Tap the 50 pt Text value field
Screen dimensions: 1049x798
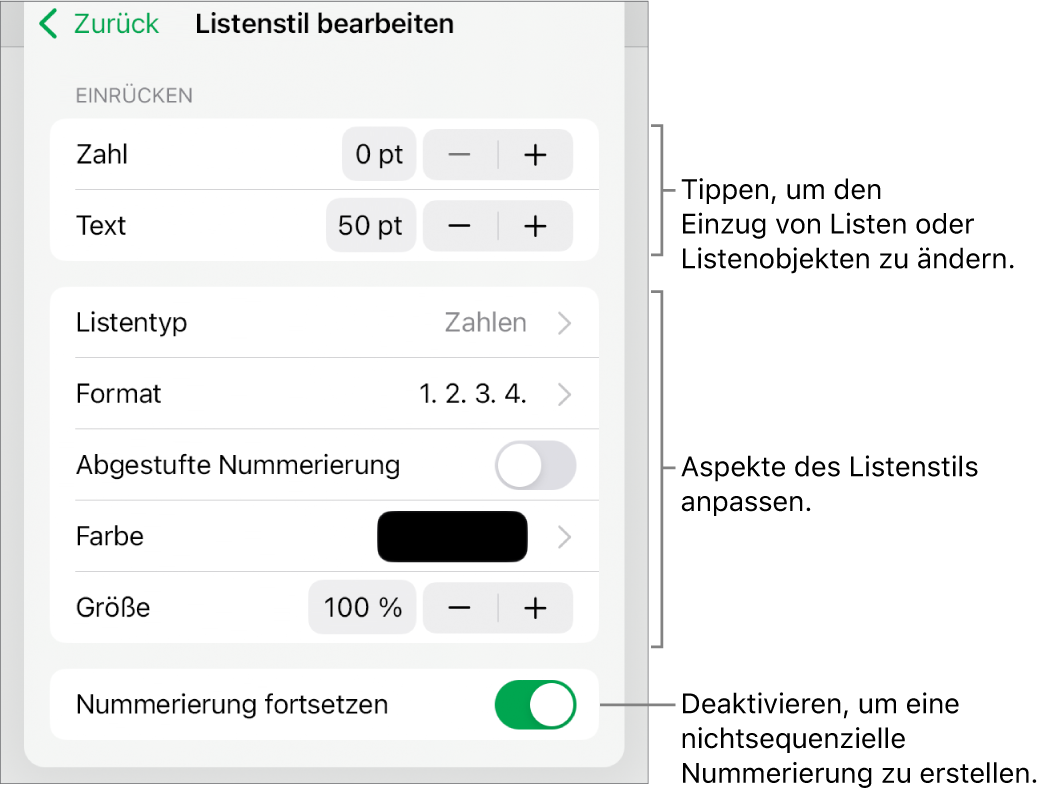[371, 226]
